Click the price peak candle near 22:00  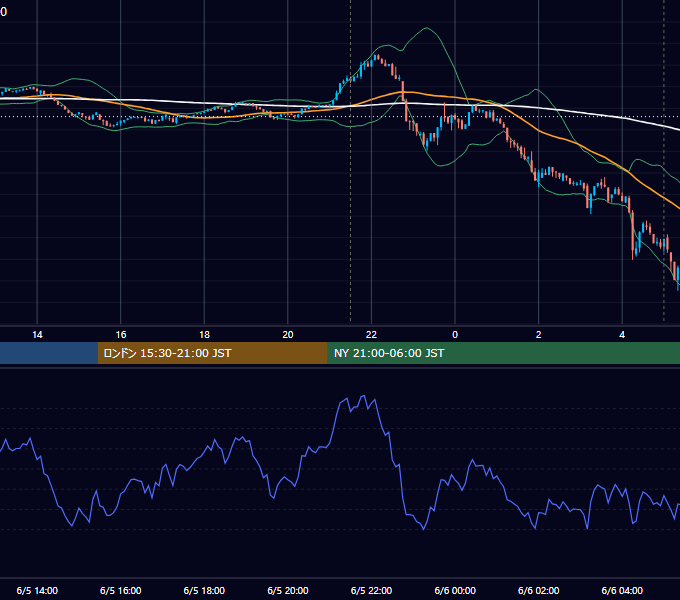pos(378,57)
